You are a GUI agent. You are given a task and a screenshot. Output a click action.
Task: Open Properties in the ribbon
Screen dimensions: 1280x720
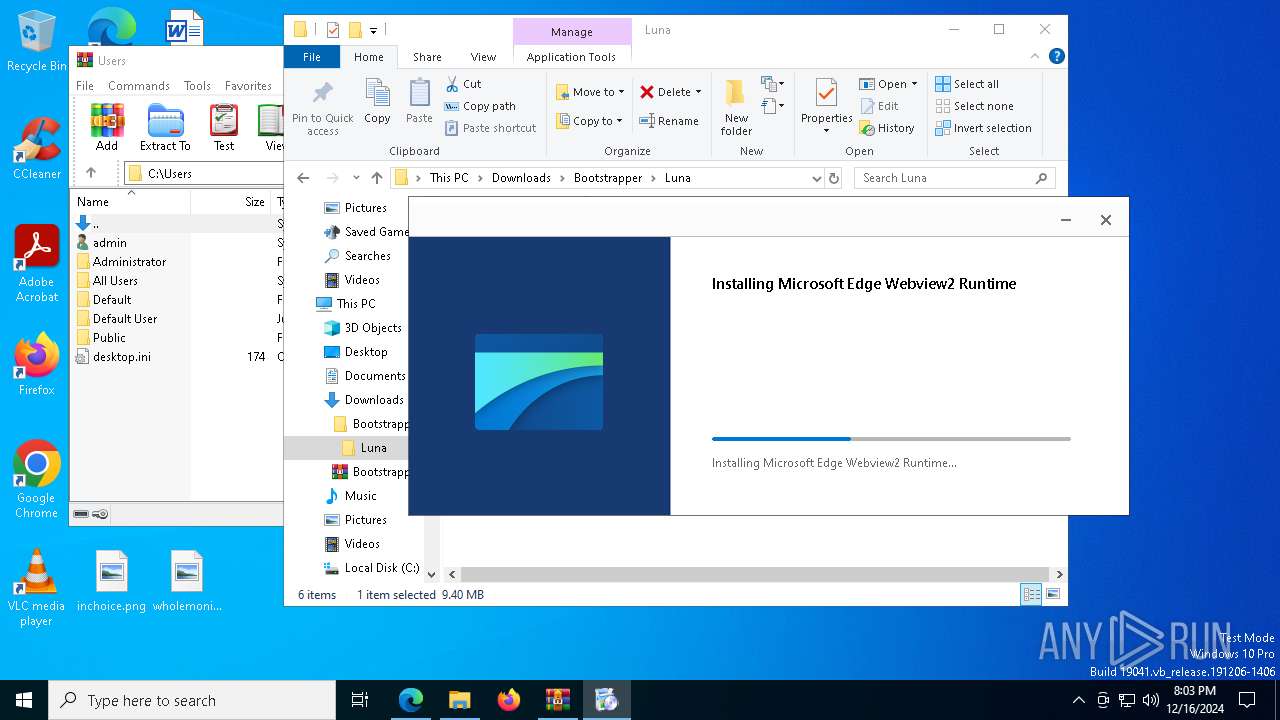click(x=826, y=106)
